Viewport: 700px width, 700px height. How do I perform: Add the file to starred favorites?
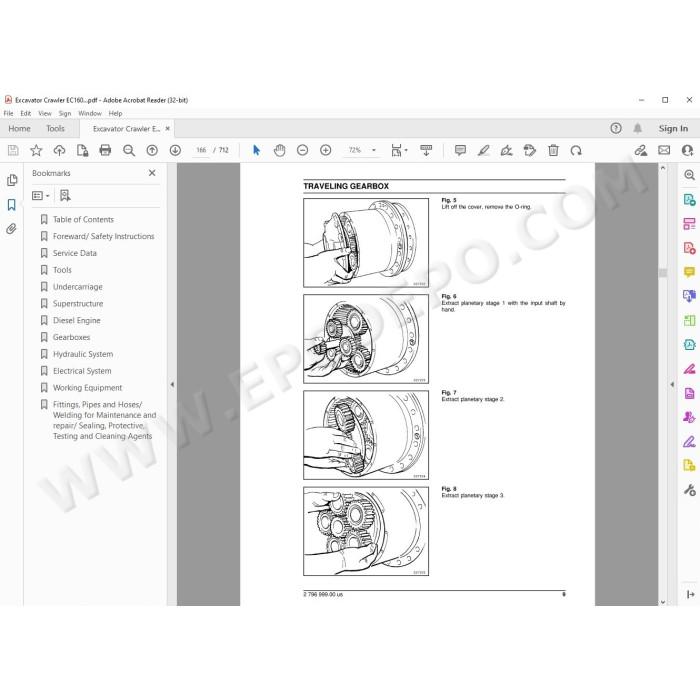[x=36, y=150]
